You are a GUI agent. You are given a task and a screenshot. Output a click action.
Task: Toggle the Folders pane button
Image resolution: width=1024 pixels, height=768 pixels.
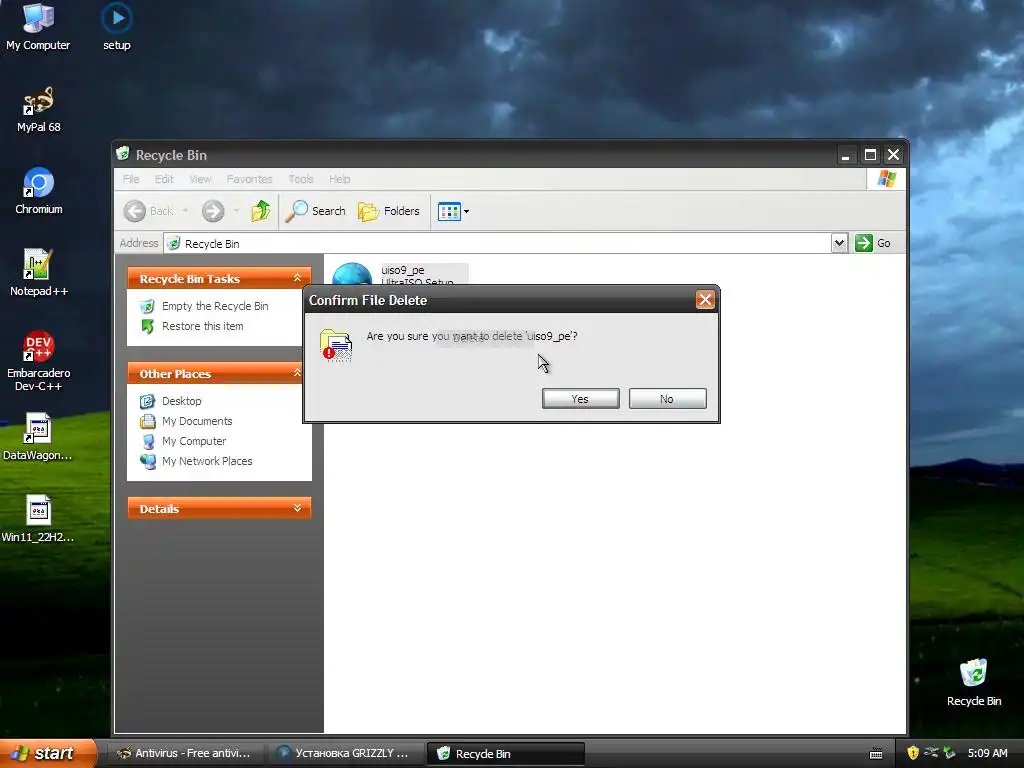click(x=389, y=211)
